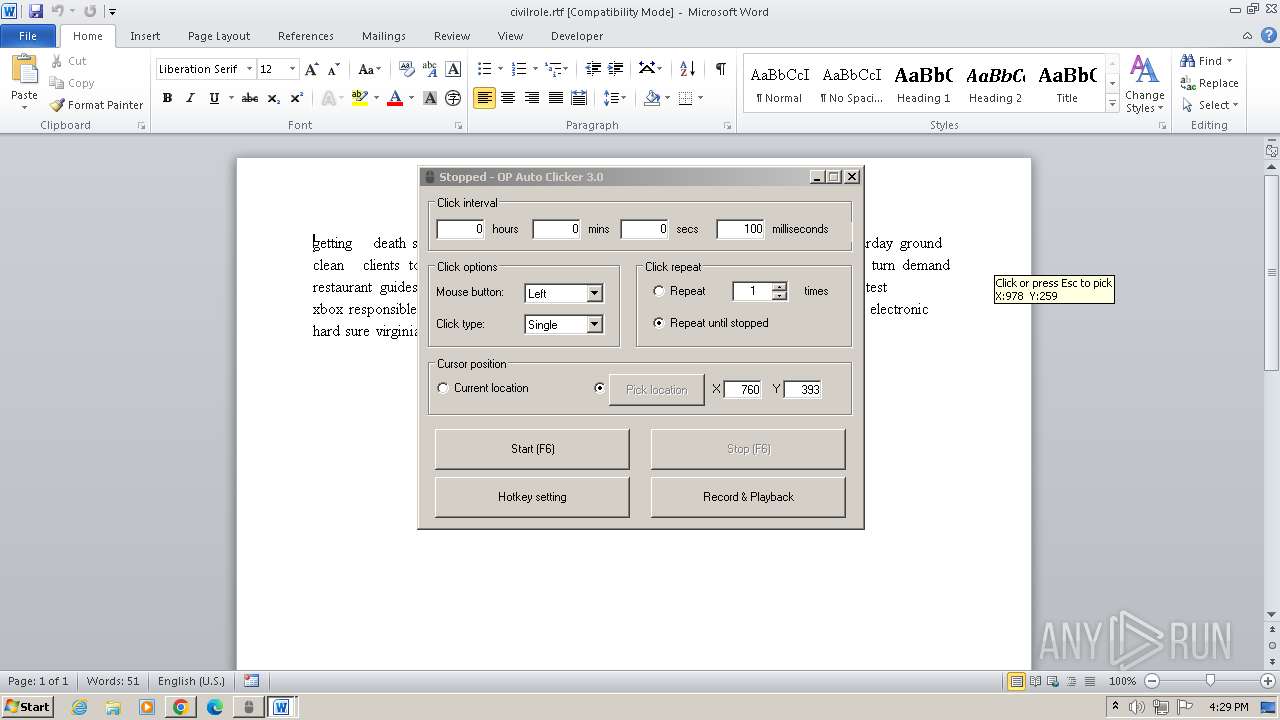The width and height of the screenshot is (1280, 720).
Task: Click the secs interval field
Action: [645, 229]
